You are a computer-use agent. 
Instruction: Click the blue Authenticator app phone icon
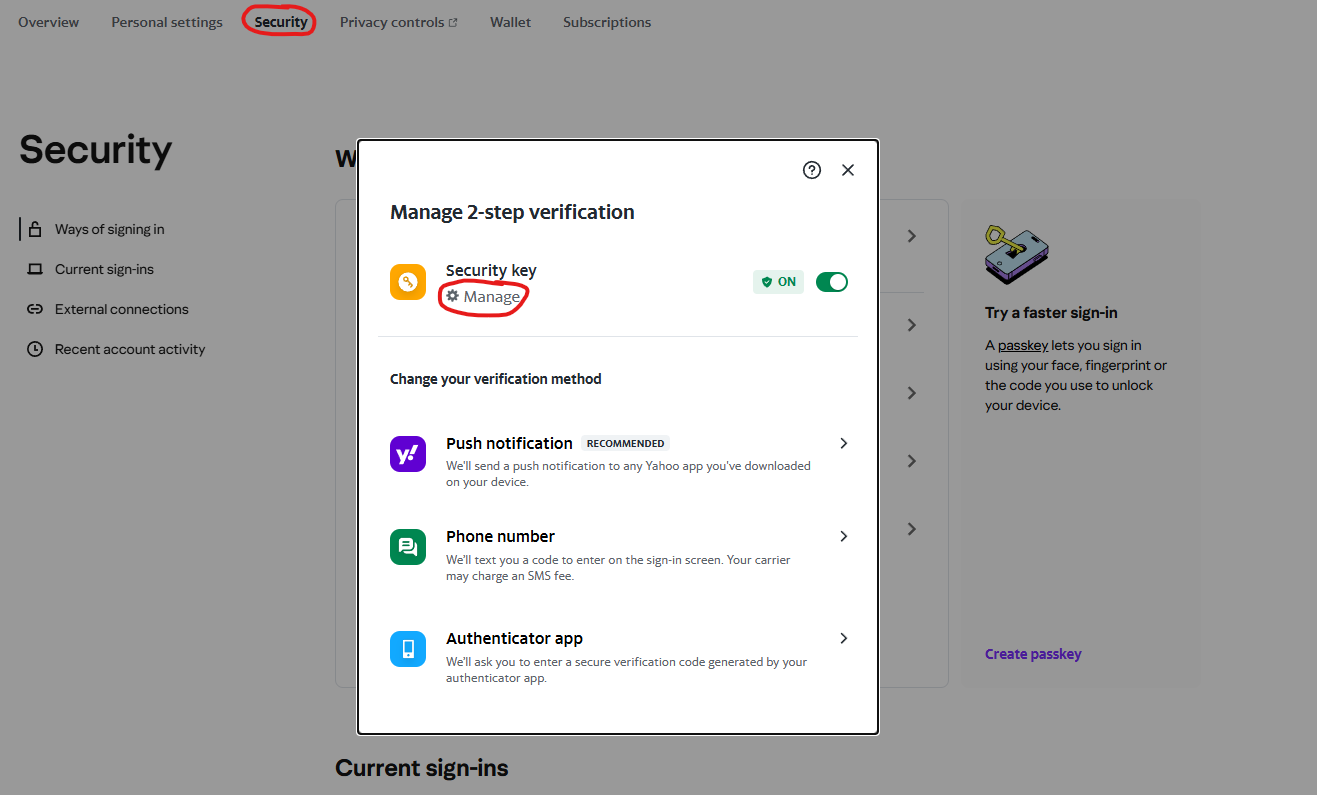tap(408, 649)
